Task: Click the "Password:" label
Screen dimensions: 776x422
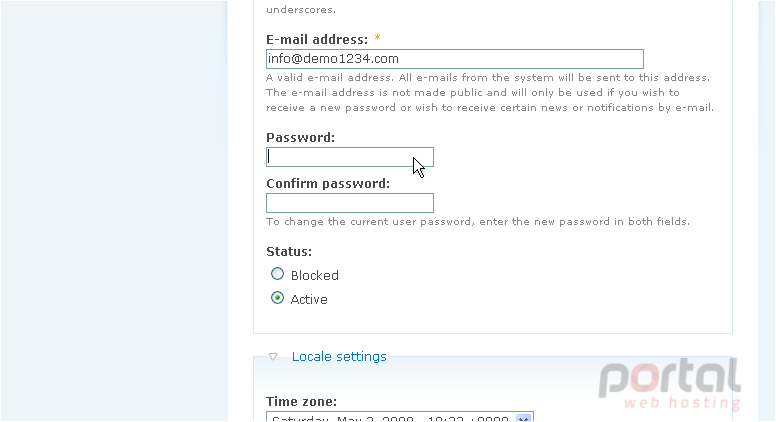Action: pyautogui.click(x=300, y=138)
